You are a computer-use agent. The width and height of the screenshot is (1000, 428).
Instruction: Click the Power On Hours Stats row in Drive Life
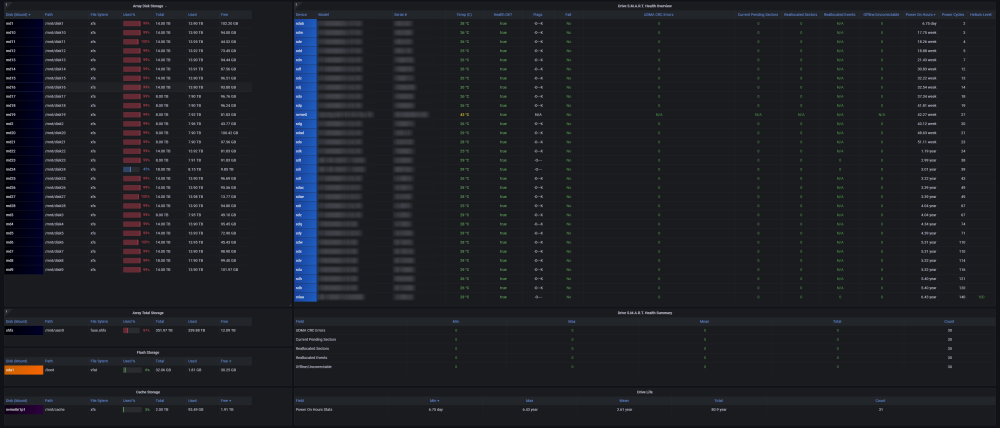(x=645, y=410)
